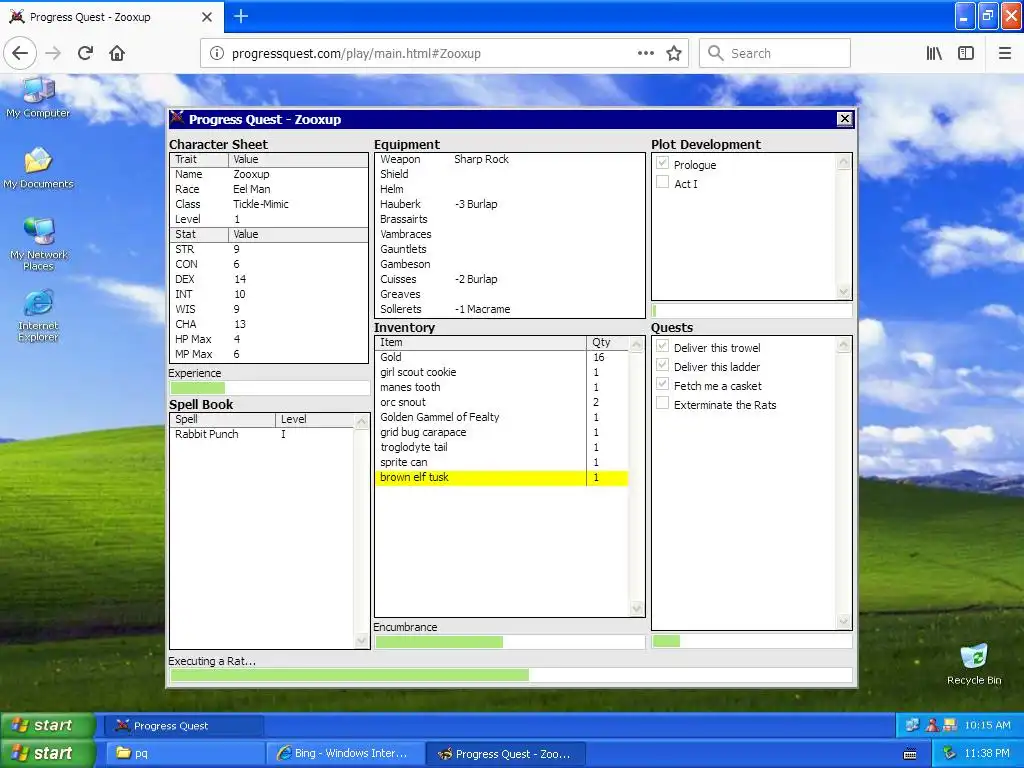Focus the browser Search field
The width and height of the screenshot is (1024, 768).
(x=775, y=54)
